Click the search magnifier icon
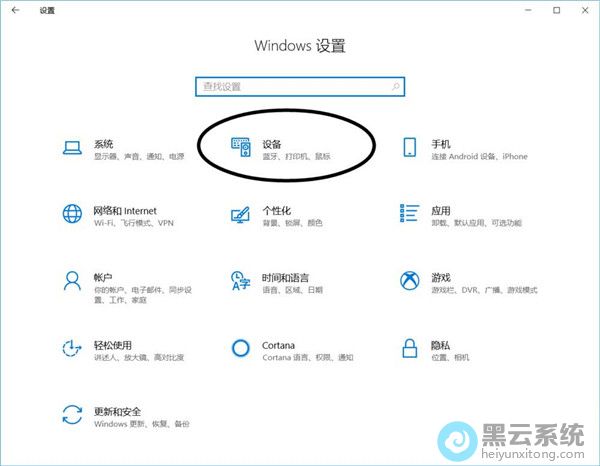The height and width of the screenshot is (466, 600). click(396, 86)
